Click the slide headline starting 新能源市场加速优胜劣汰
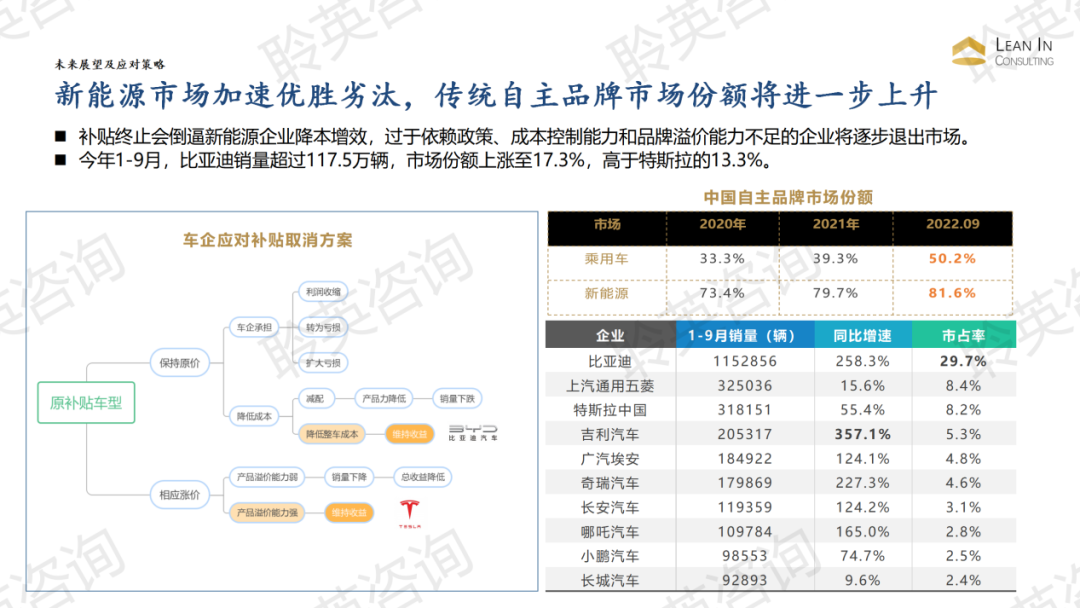 point(496,96)
